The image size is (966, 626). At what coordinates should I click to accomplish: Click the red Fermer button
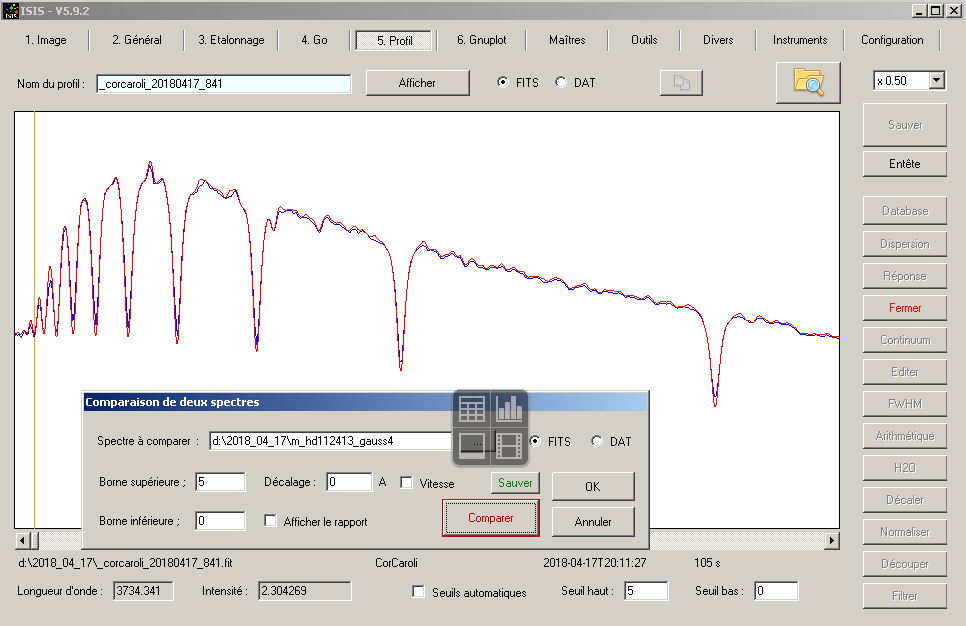coord(904,308)
